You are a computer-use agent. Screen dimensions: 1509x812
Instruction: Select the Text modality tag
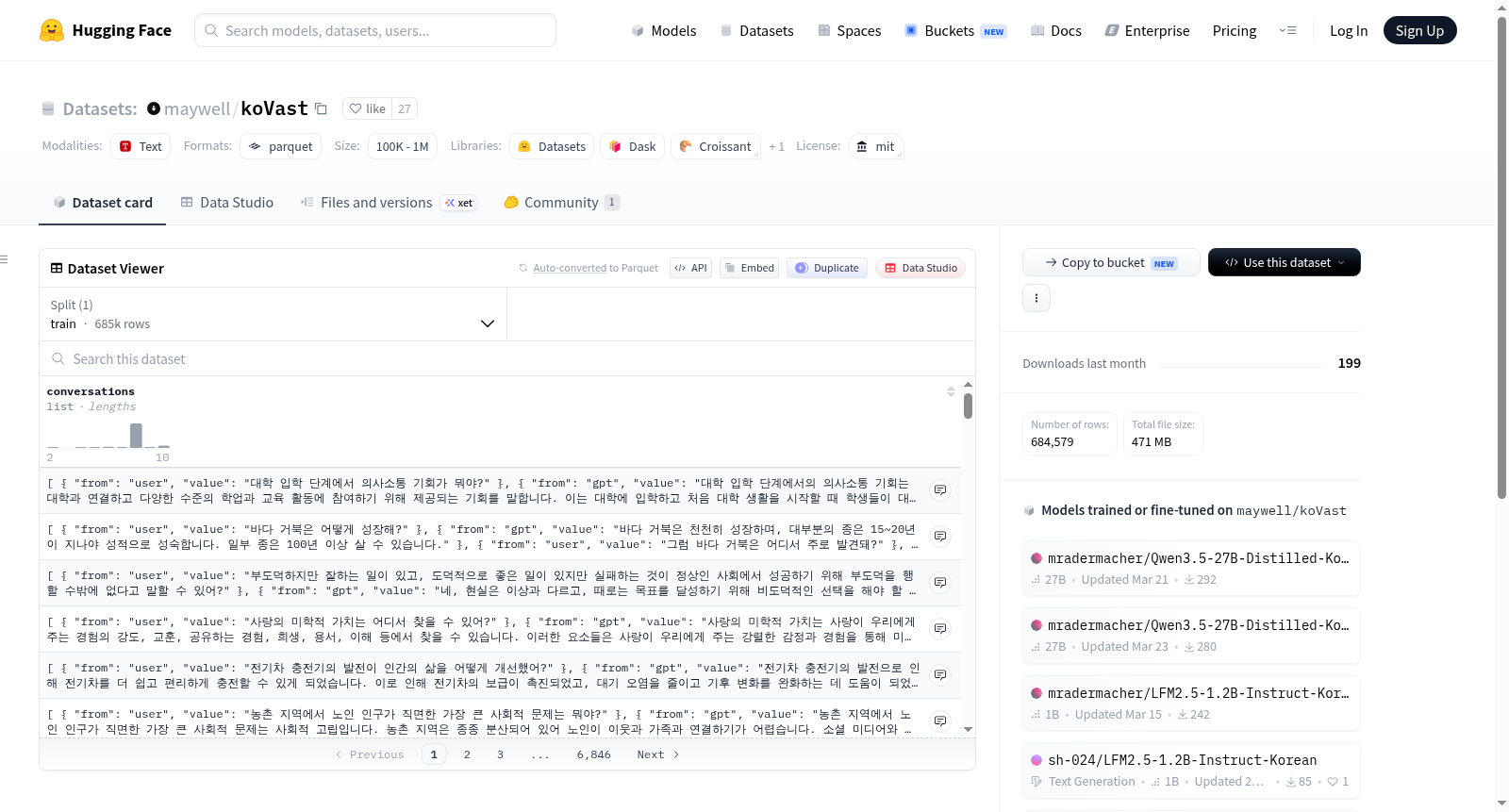point(141,146)
